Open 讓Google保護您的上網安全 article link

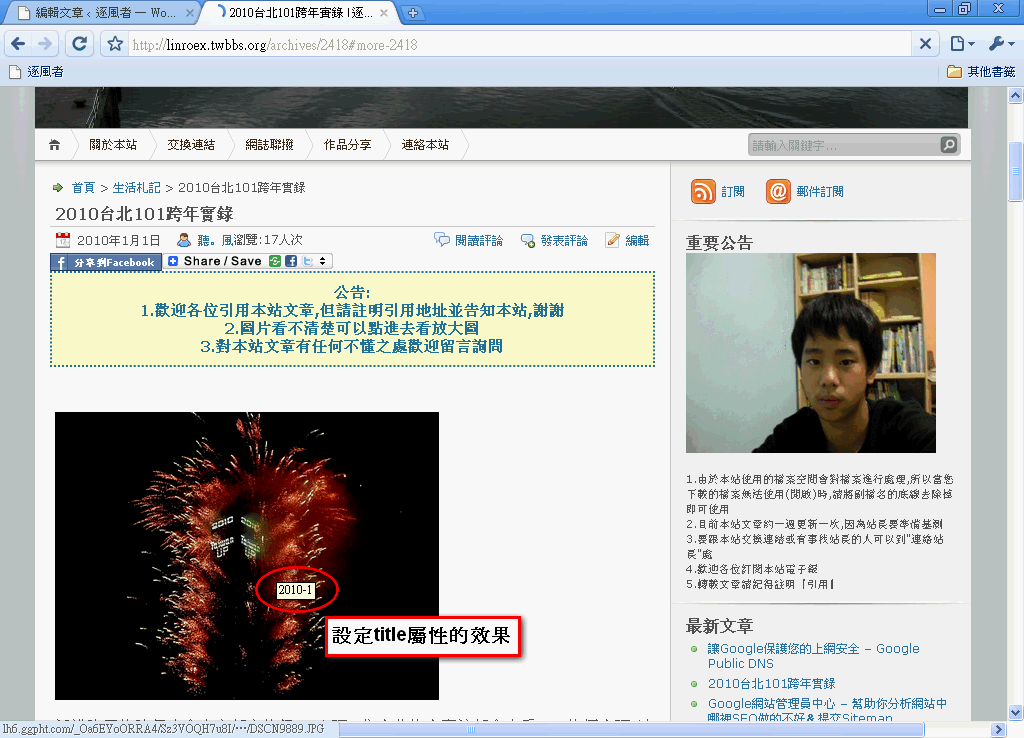(x=814, y=656)
